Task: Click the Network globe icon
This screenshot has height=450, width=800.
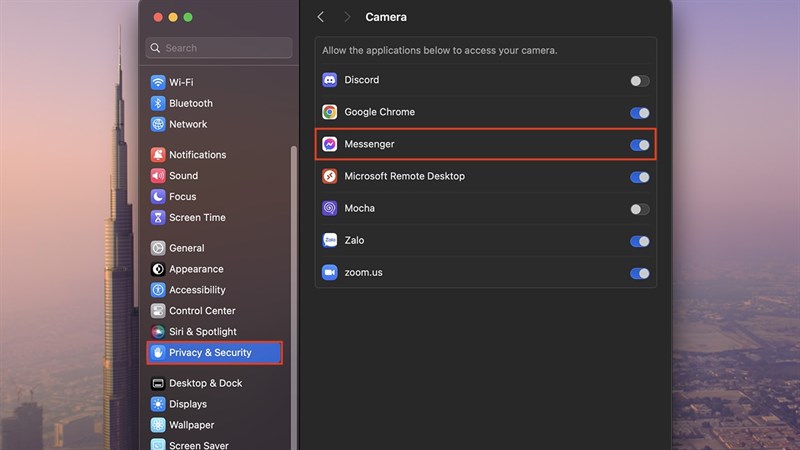Action: point(158,124)
